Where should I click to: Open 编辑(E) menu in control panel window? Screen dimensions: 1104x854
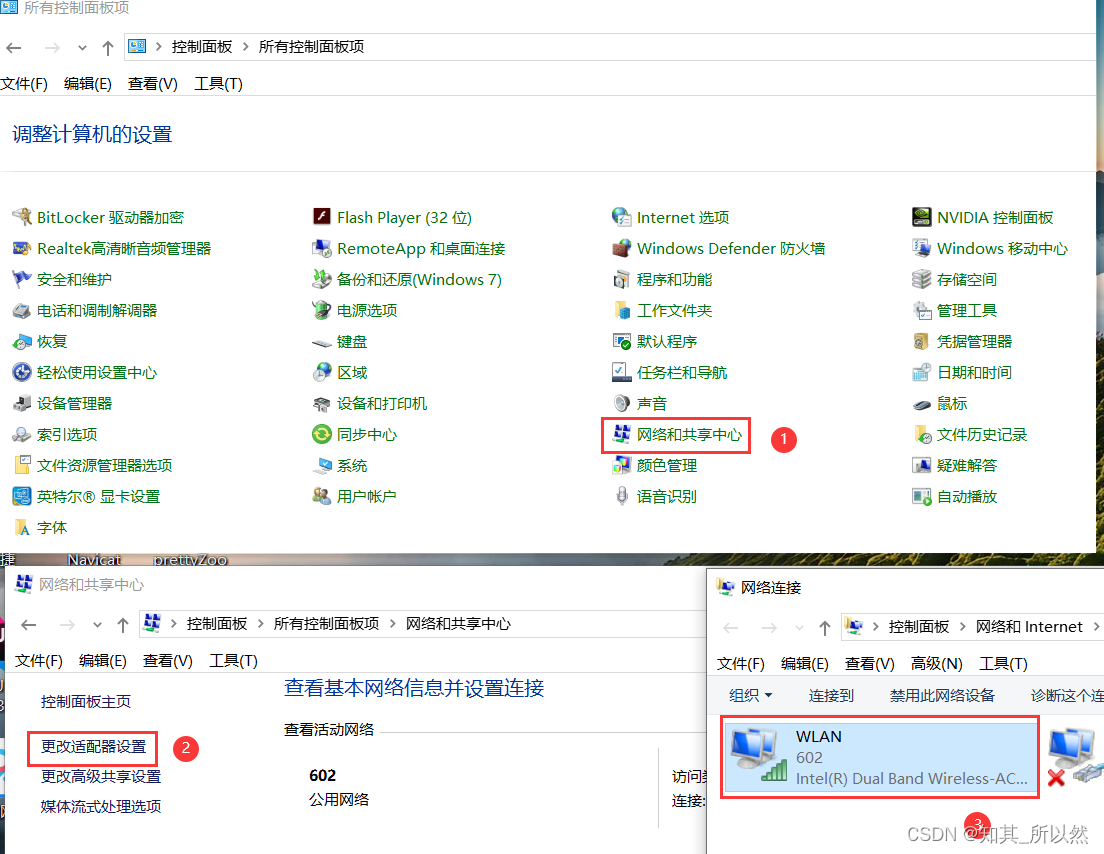click(x=87, y=84)
